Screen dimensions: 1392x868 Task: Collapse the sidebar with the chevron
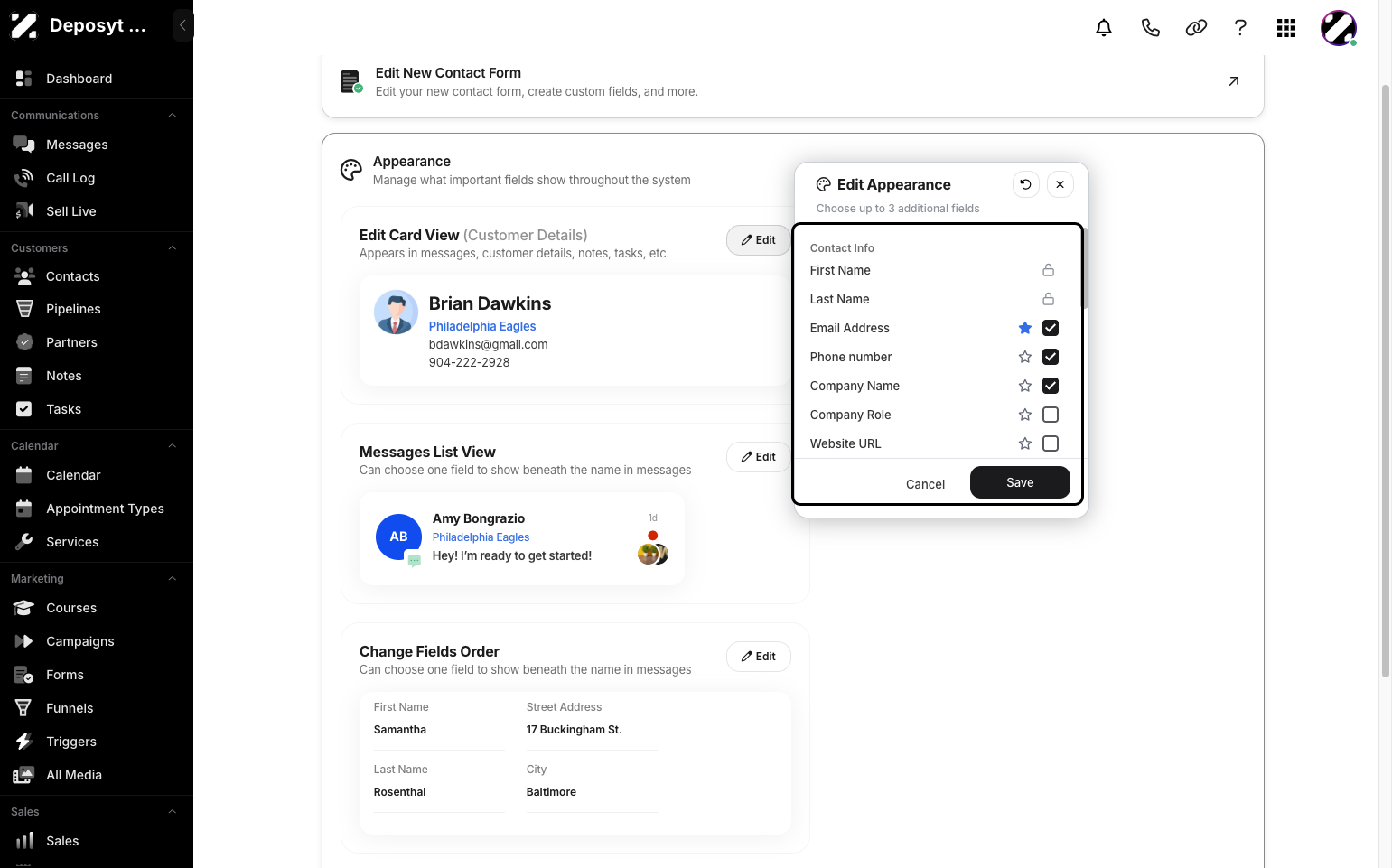pyautogui.click(x=182, y=25)
